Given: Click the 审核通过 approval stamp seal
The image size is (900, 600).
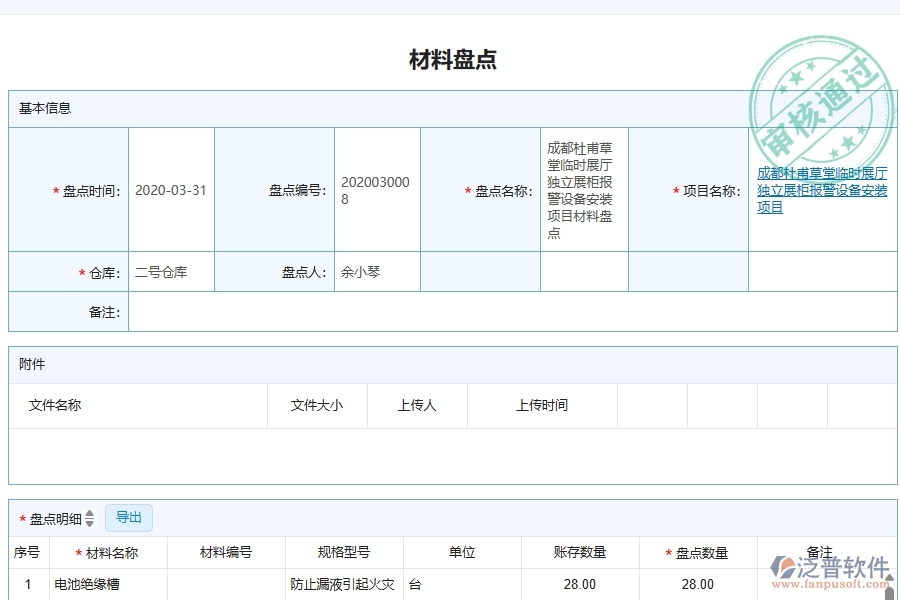Looking at the screenshot, I should coord(820,95).
